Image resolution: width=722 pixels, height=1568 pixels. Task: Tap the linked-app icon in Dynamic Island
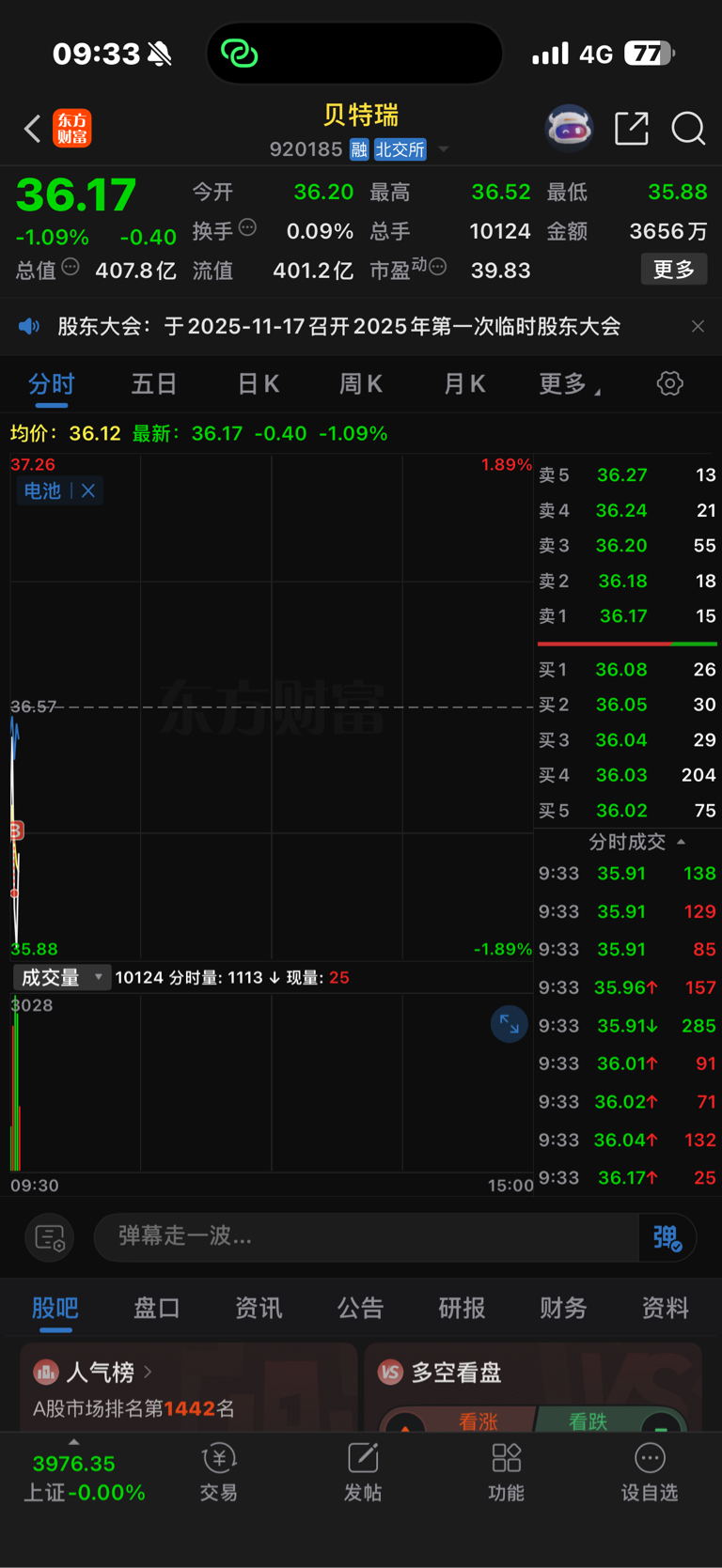239,54
